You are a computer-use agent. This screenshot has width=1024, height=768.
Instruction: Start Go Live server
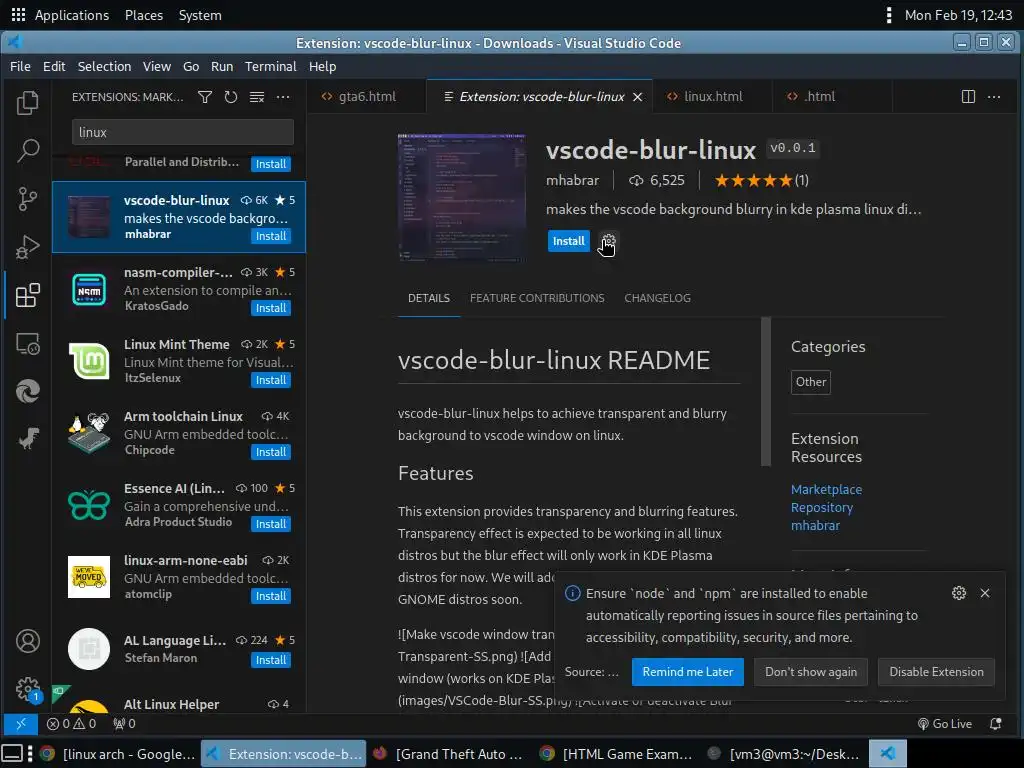click(x=944, y=724)
